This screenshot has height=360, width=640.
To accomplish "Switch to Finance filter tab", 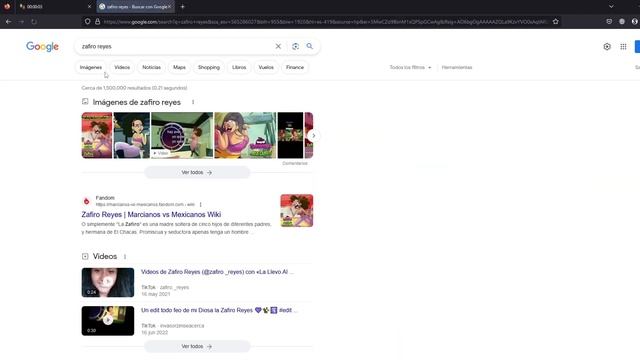I will [x=295, y=67].
